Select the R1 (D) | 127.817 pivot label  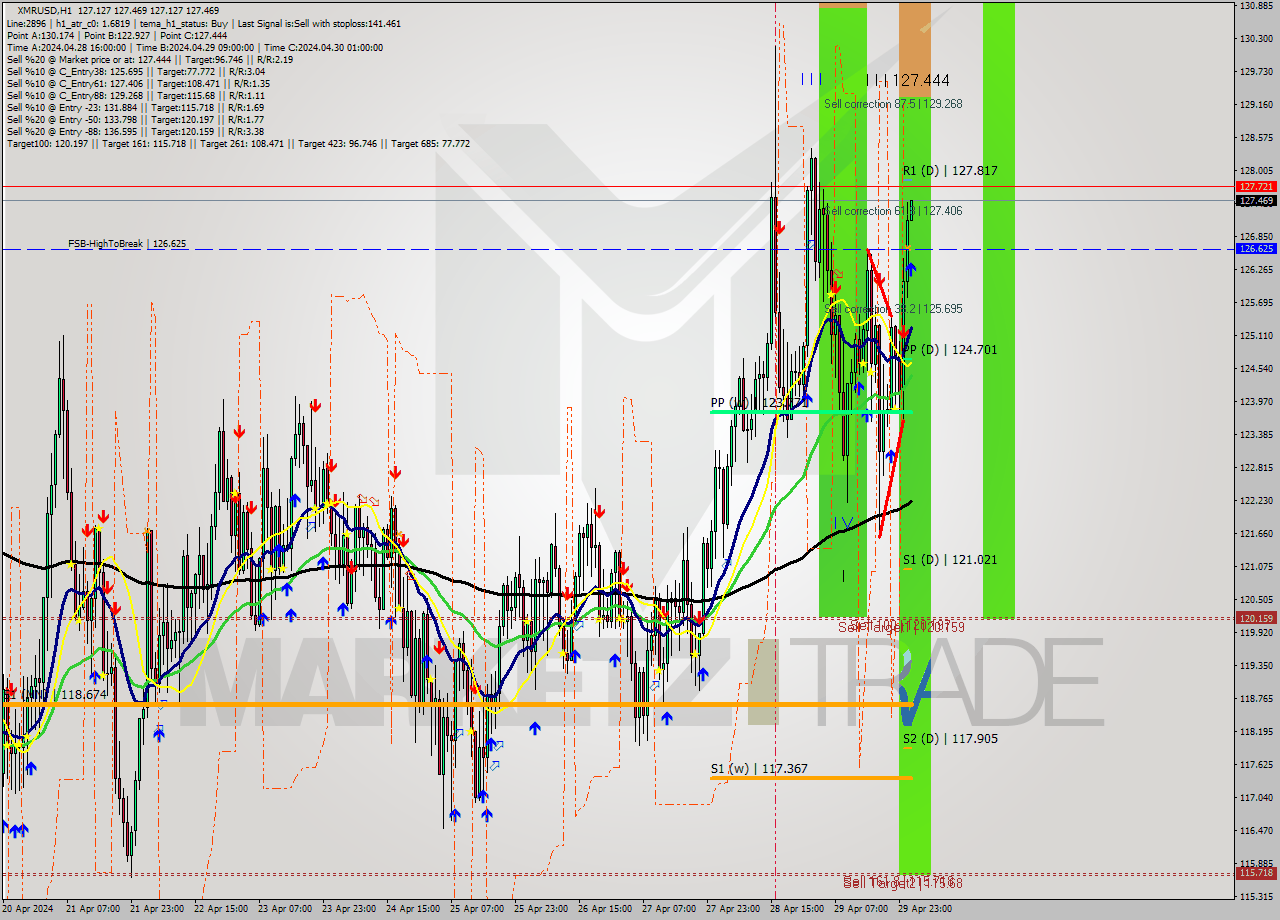[x=950, y=171]
